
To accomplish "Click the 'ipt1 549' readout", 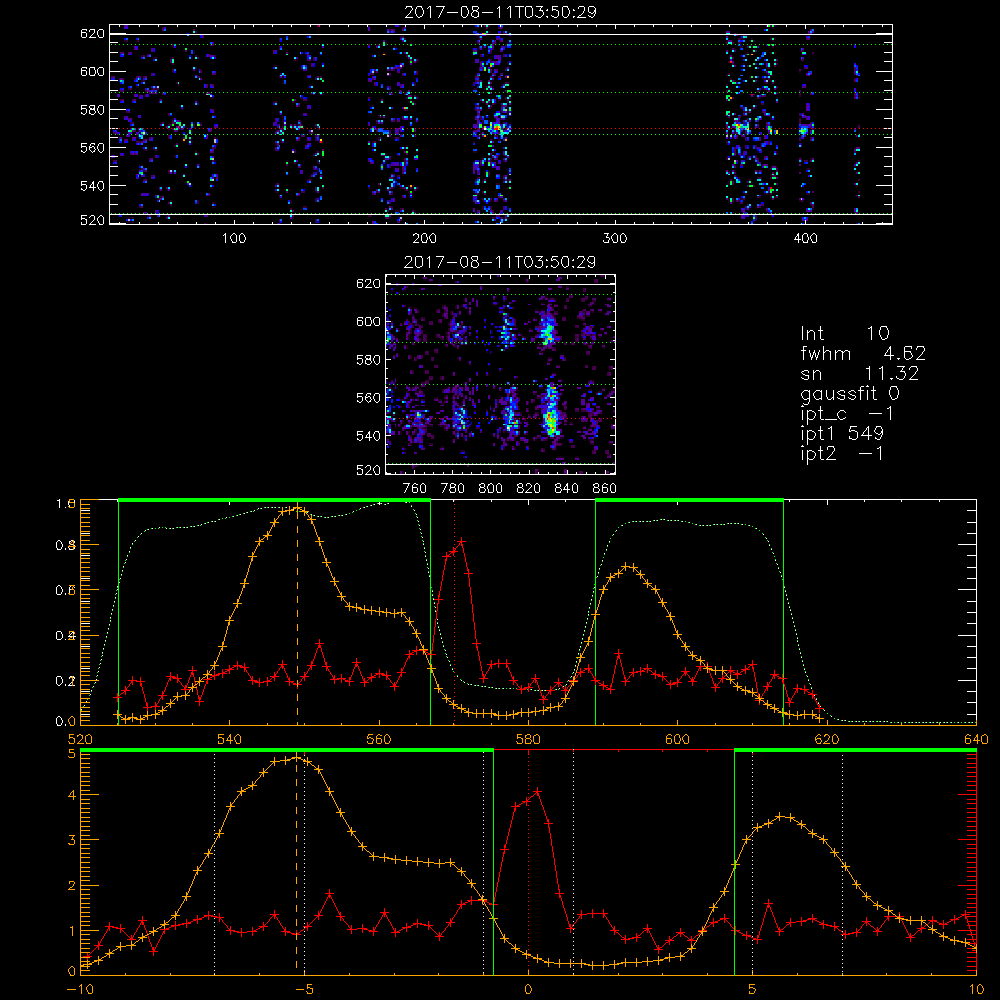I will tap(842, 434).
